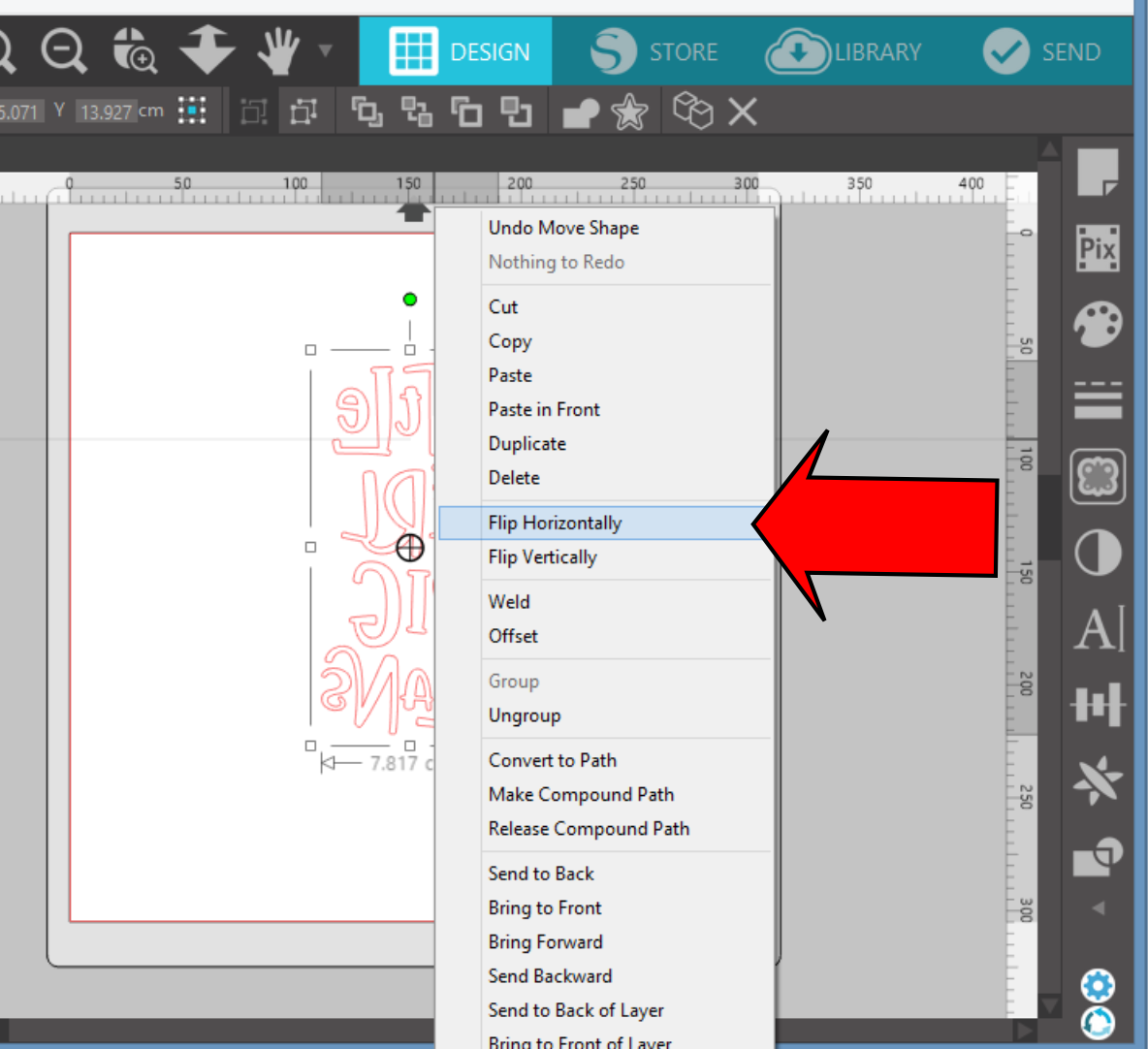Open the replicate windmill panel icon
1148x1049 pixels.
[1098, 780]
